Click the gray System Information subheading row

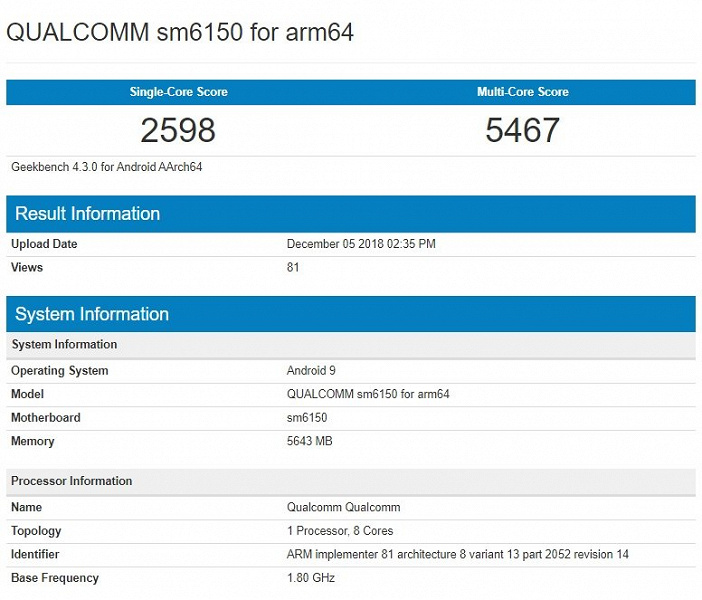pos(64,344)
